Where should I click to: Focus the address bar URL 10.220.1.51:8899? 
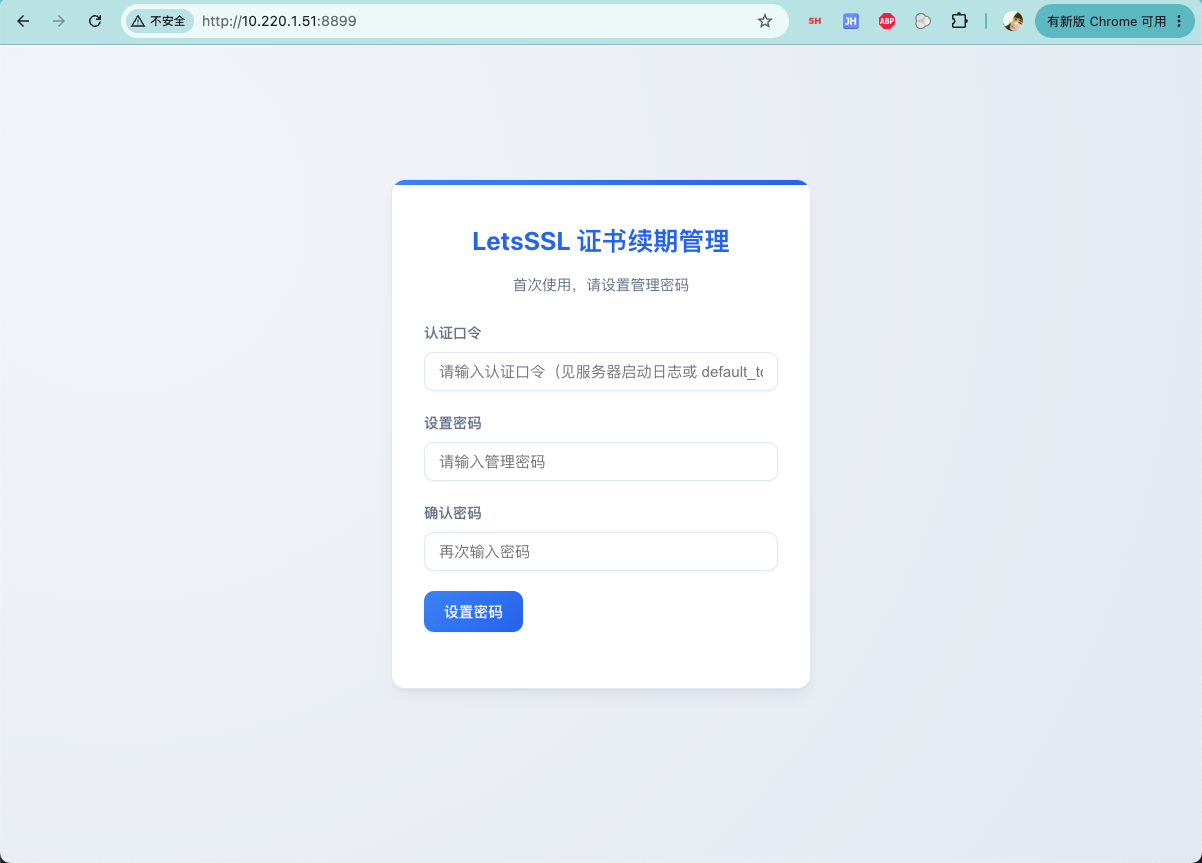click(x=279, y=21)
